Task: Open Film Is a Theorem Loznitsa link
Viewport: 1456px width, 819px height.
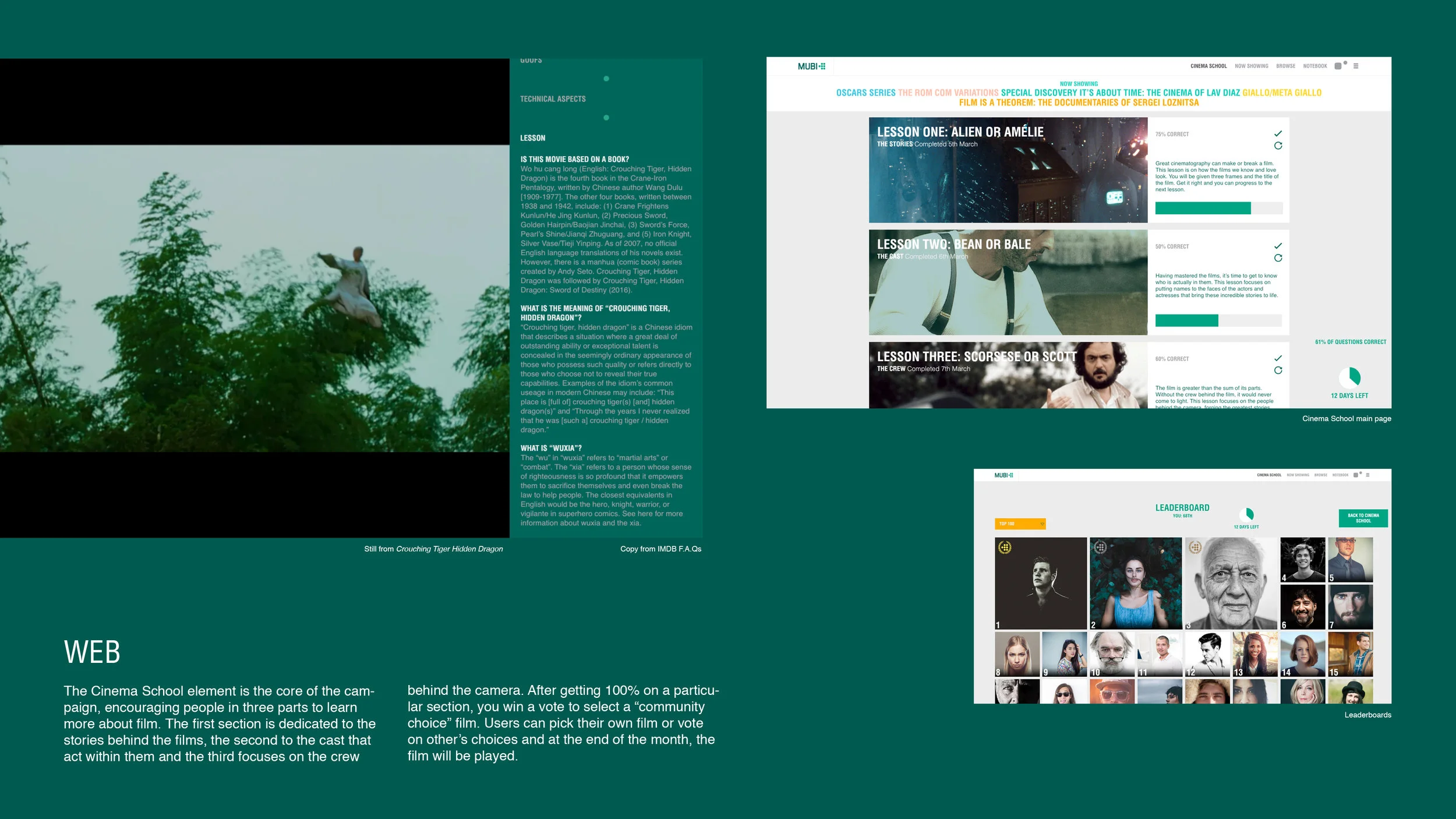Action: [x=1079, y=103]
